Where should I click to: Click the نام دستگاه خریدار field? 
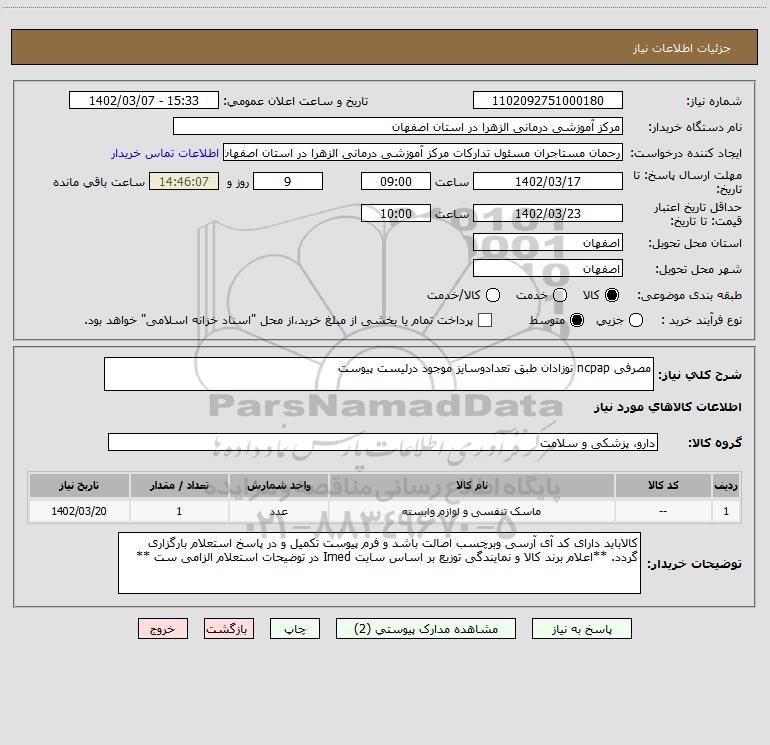point(398,127)
